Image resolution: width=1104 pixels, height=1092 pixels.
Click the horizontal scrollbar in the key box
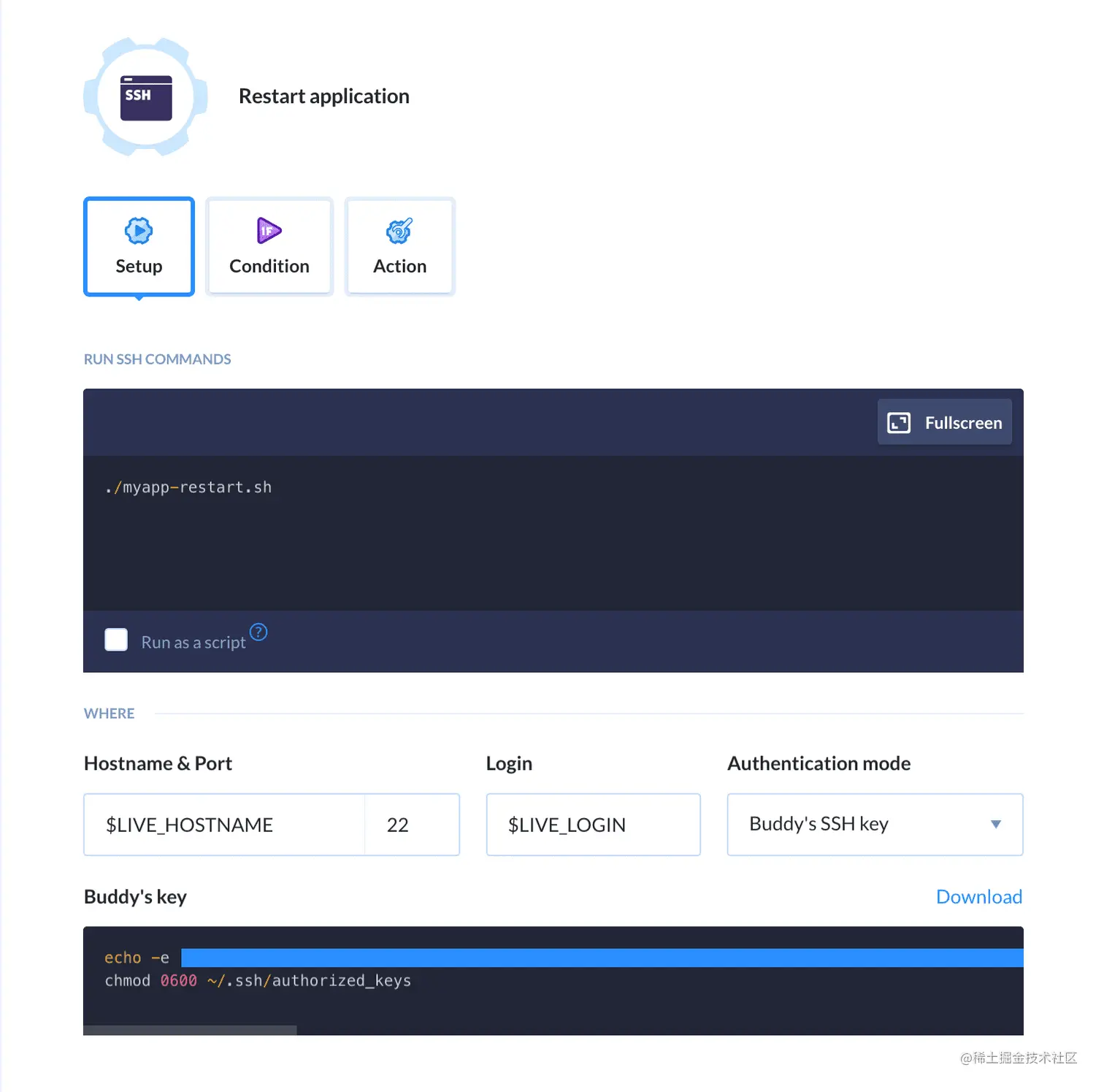190,1030
